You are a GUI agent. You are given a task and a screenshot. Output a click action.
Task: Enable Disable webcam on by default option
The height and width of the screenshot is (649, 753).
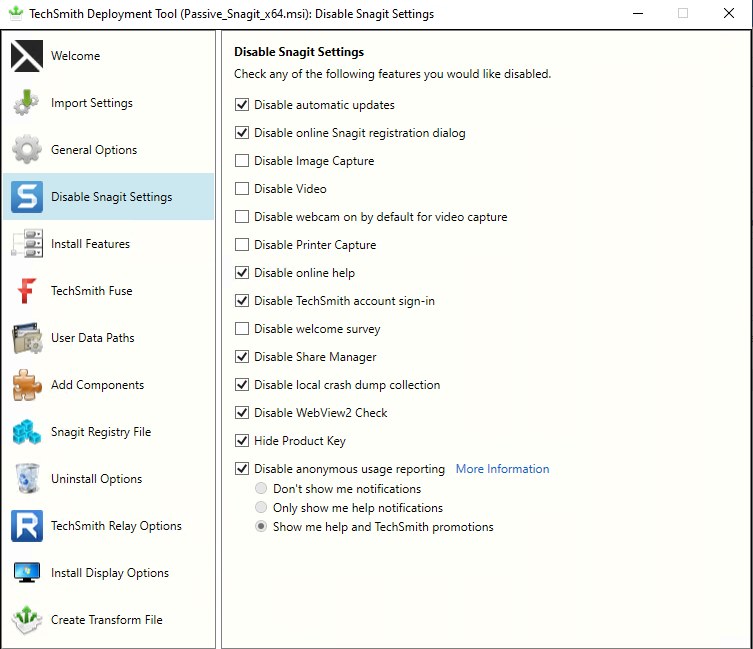tap(242, 217)
